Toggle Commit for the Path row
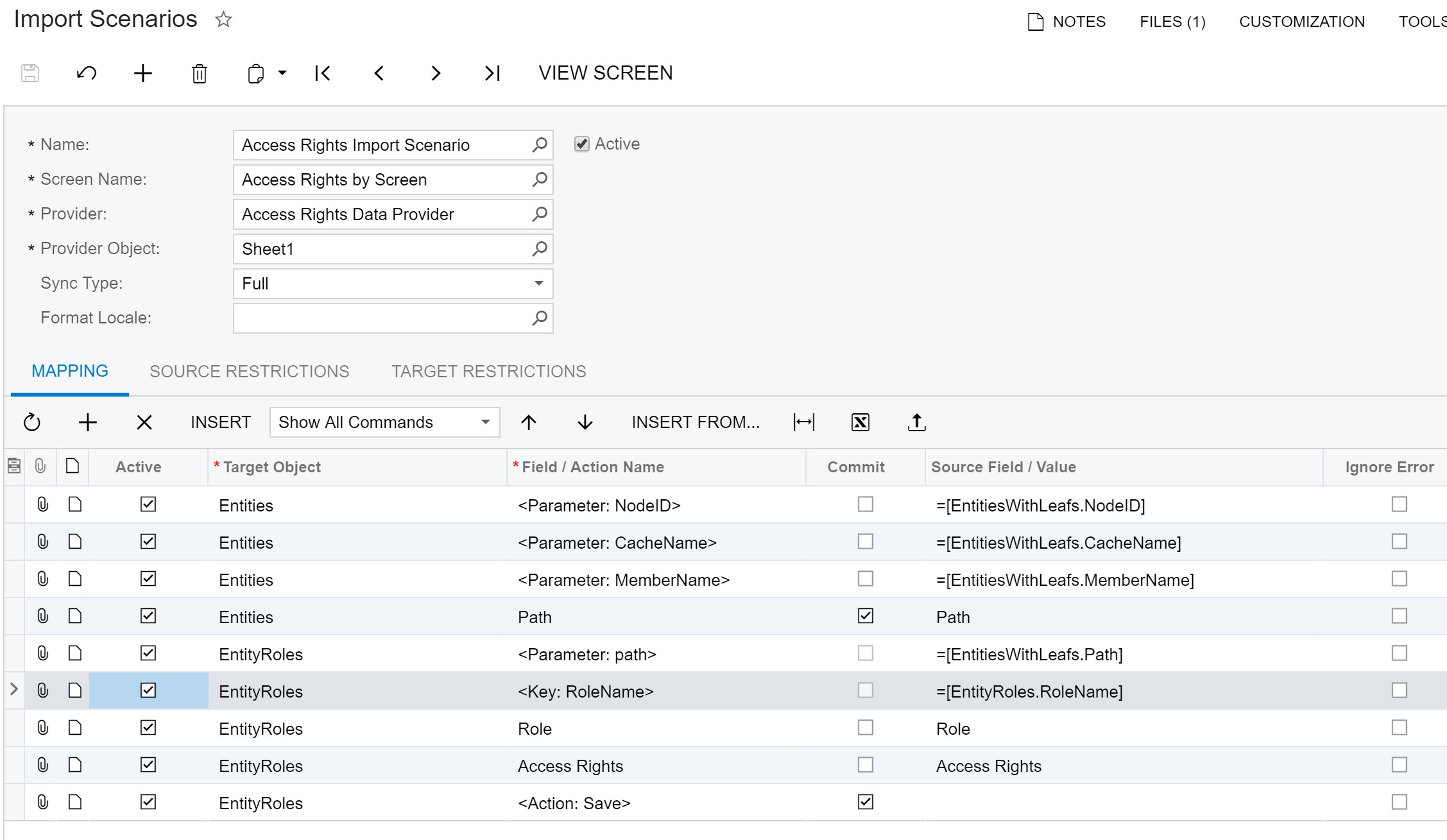This screenshot has width=1447, height=840. tap(865, 616)
